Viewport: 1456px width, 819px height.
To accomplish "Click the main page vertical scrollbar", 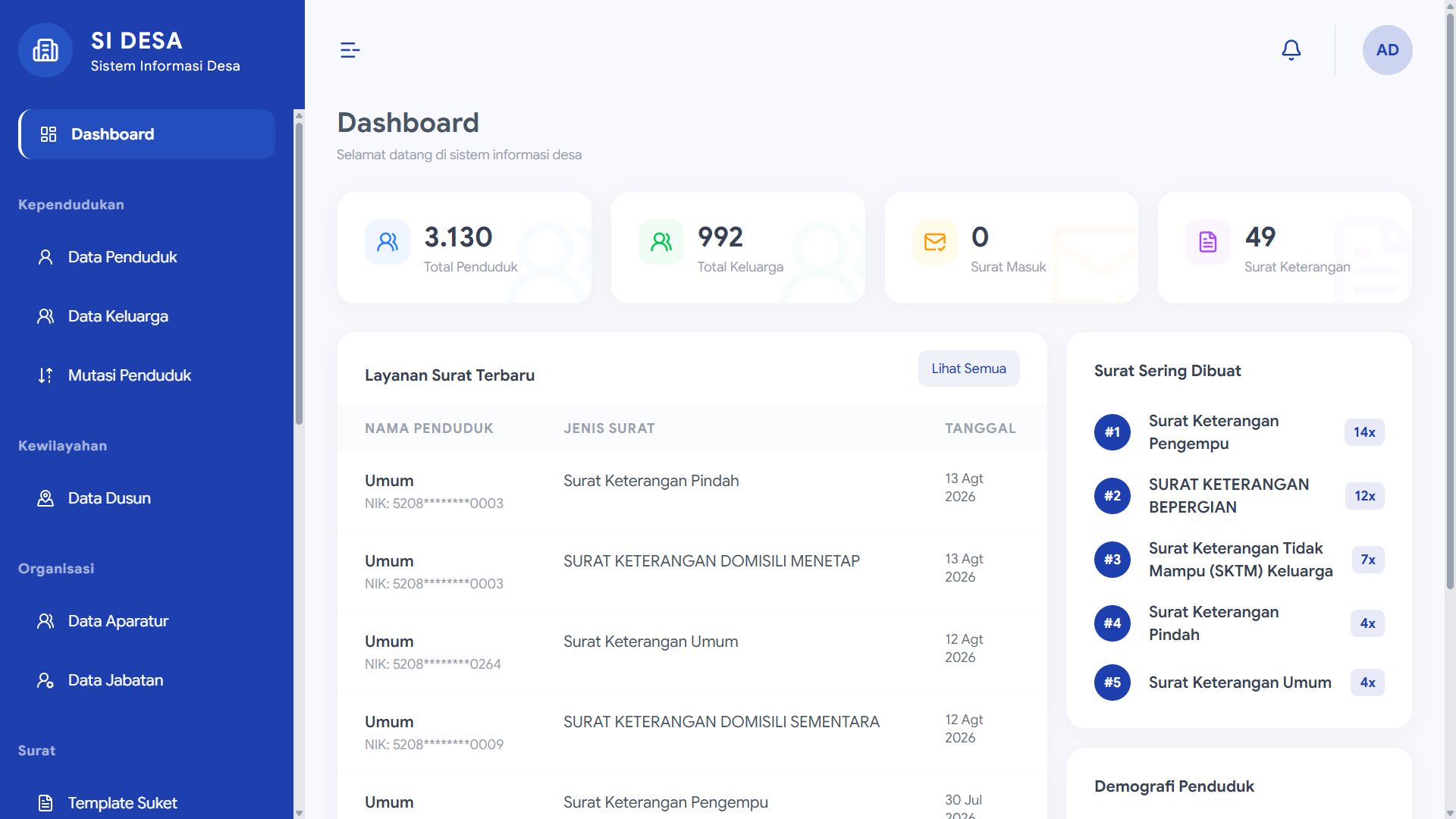I will pos(1450,300).
